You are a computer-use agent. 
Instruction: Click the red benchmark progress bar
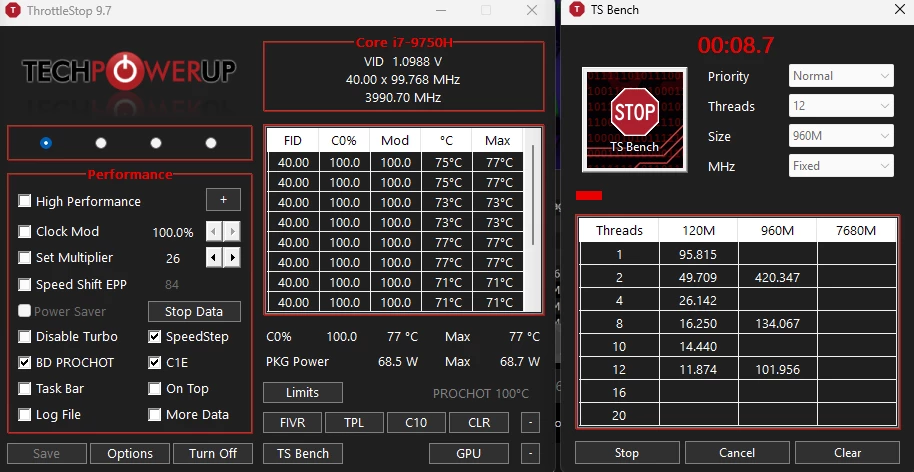coord(589,195)
